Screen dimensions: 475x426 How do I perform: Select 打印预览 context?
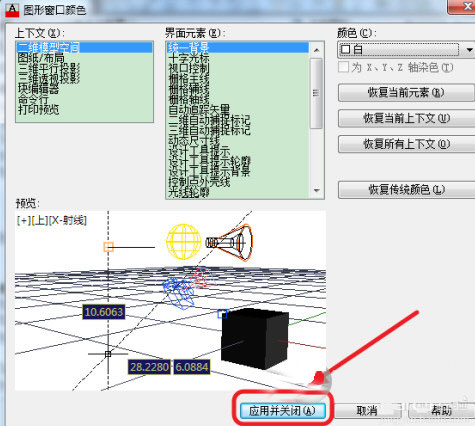[x=84, y=109]
